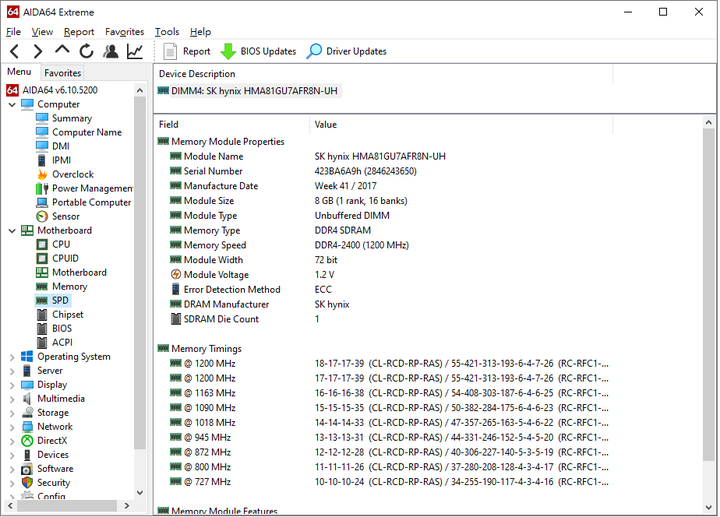Click the Serial Number value 423BA6A9h
This screenshot has width=720, height=517.
pos(366,171)
